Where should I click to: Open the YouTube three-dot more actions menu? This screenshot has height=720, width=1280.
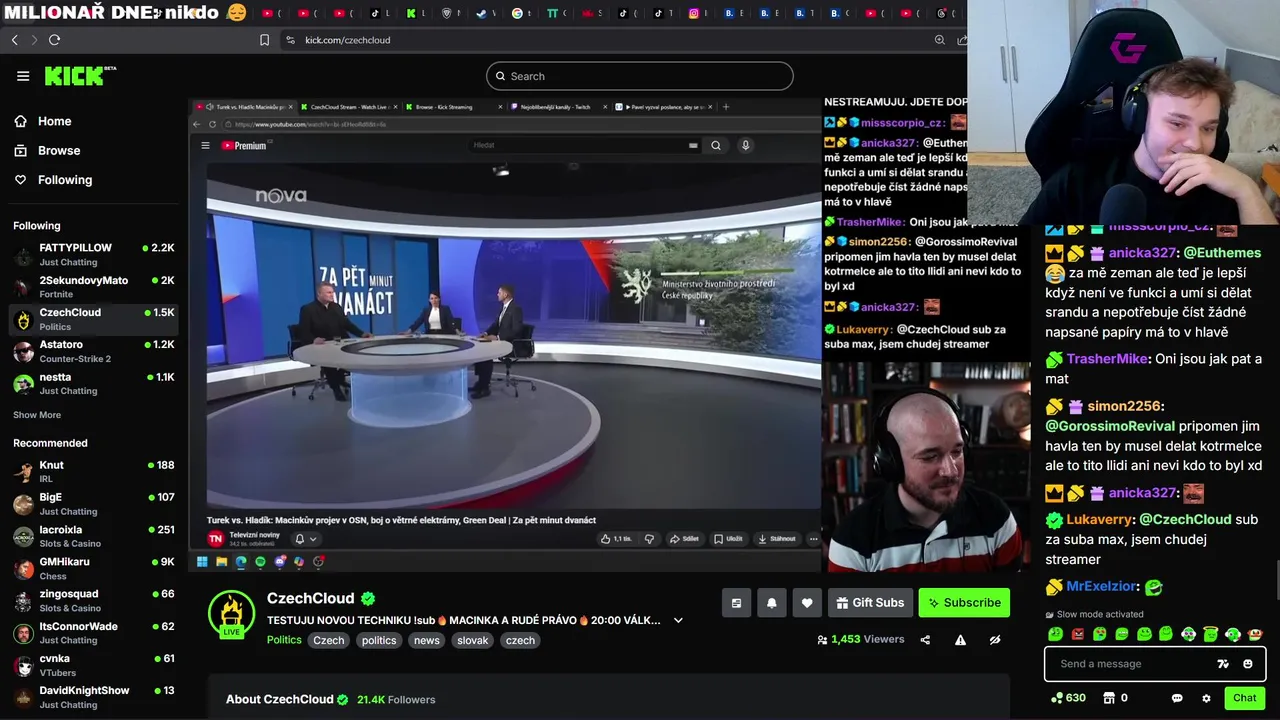click(813, 539)
